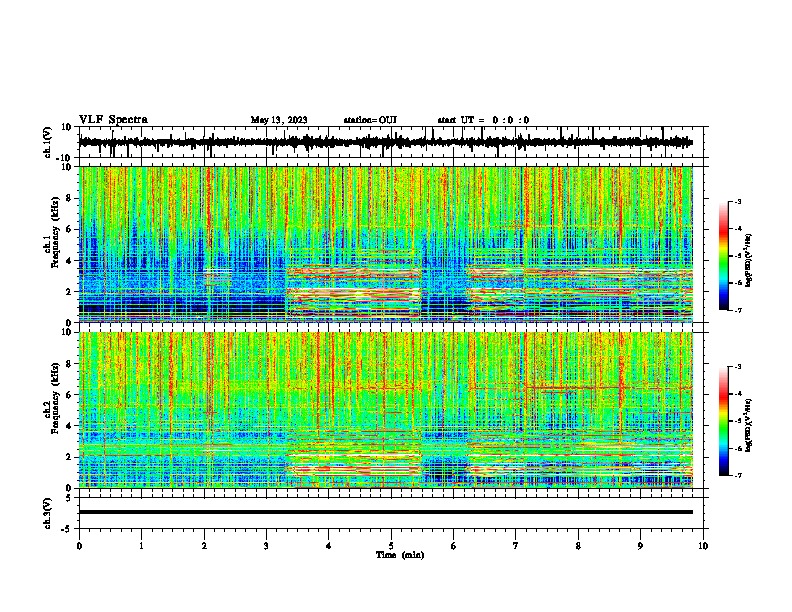Click the "6" tick on the time axis
Image resolution: width=792 pixels, height=612 pixels.
(x=454, y=546)
